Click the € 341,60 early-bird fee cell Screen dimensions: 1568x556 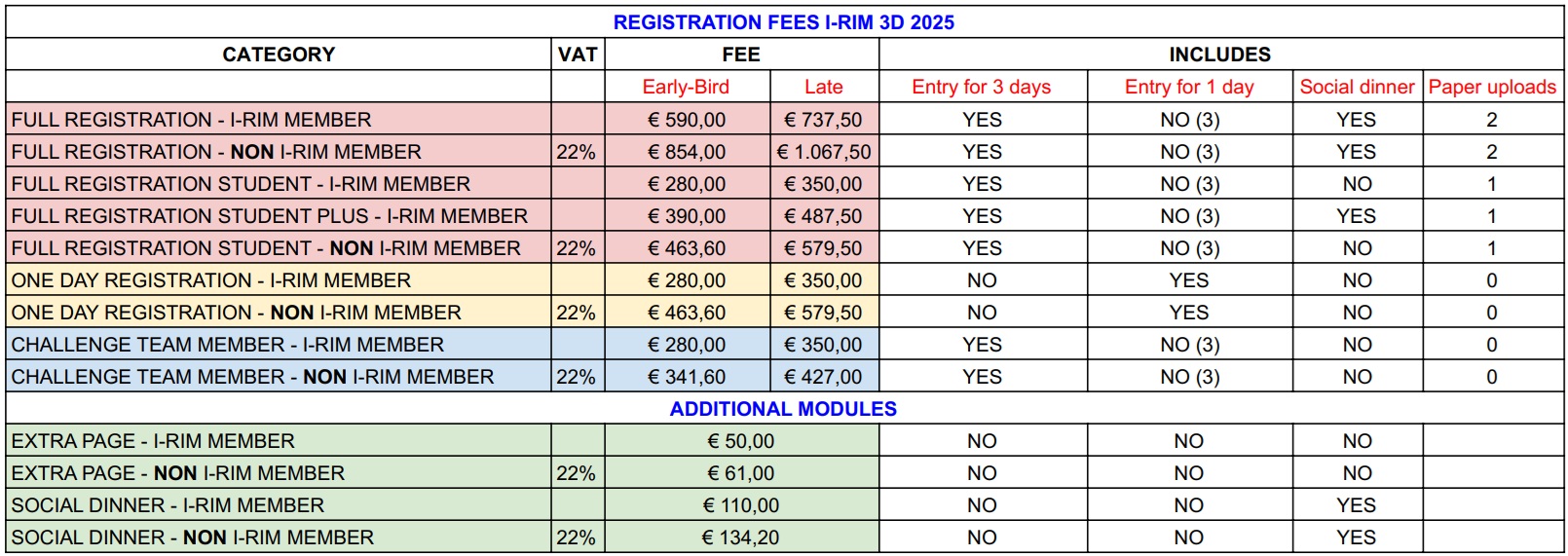(x=687, y=377)
